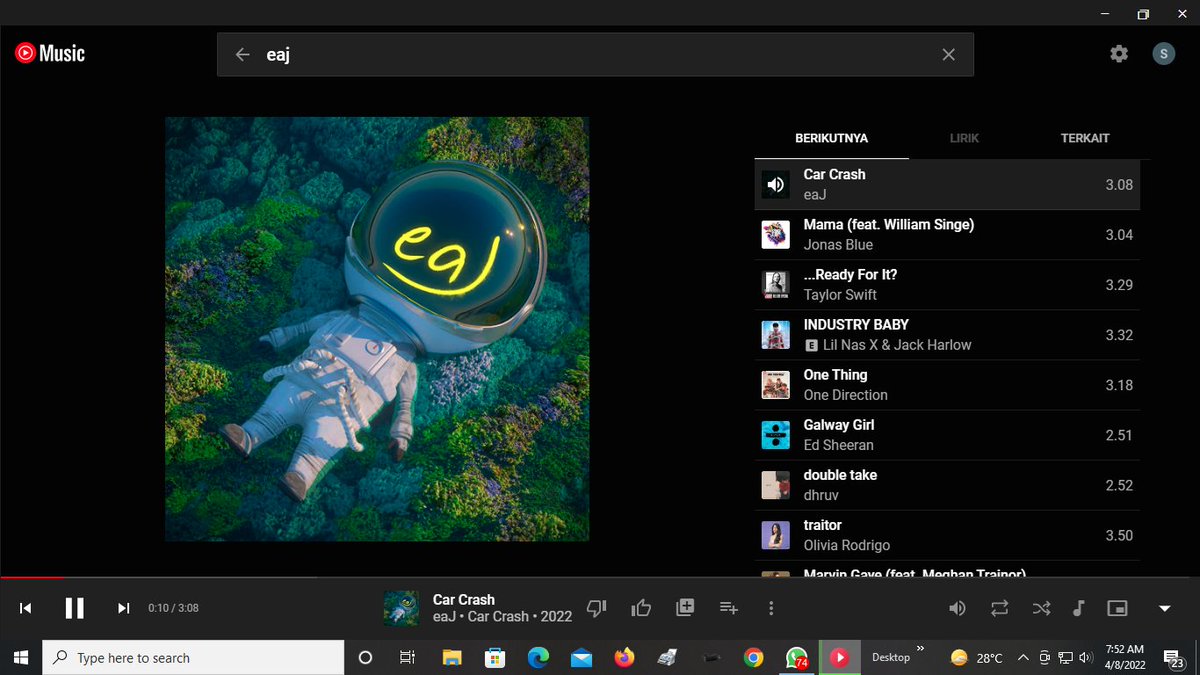Click the Taylor Swift song thumbnail

[775, 285]
